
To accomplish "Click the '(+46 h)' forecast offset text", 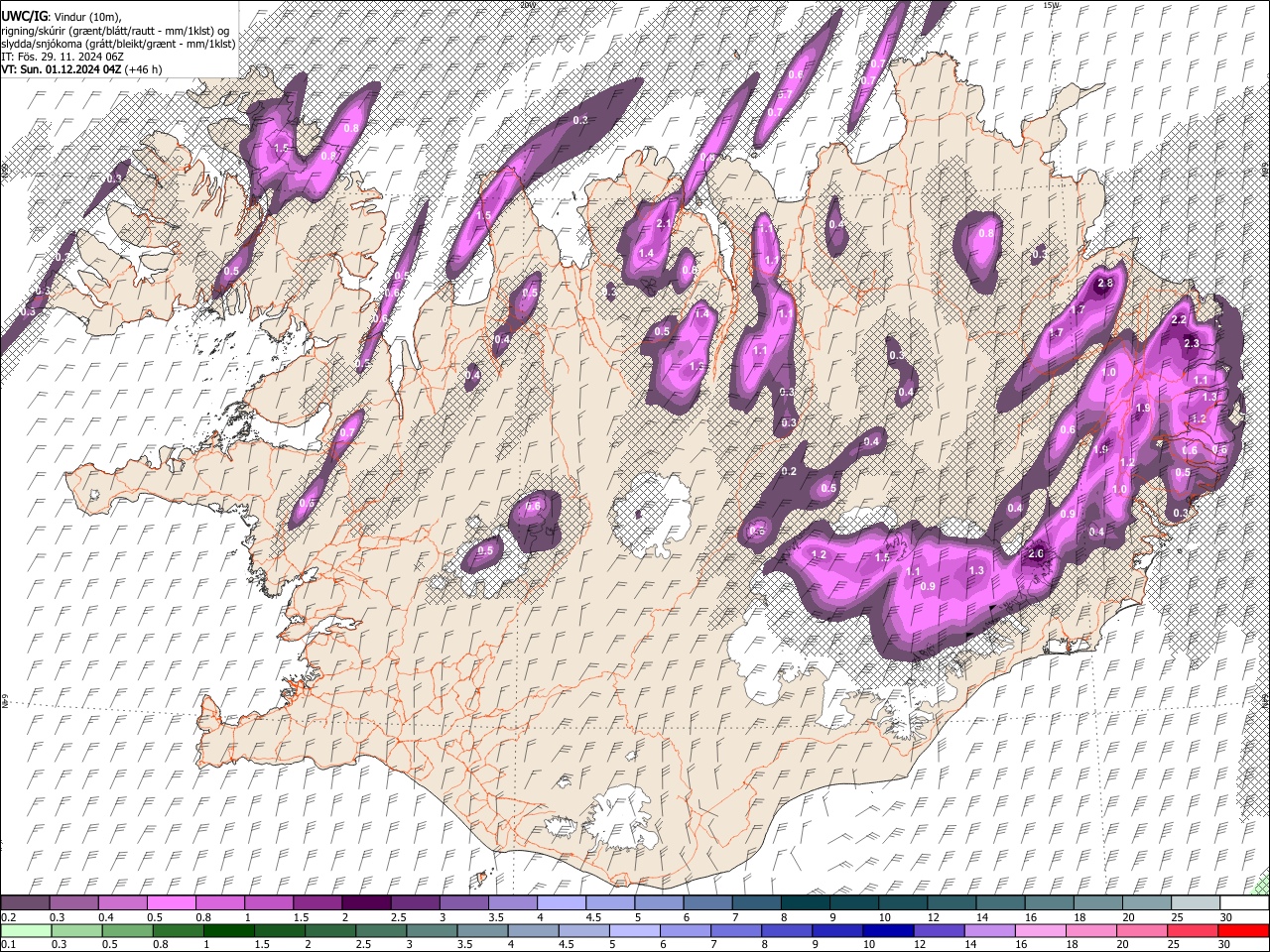I will click(x=144, y=69).
